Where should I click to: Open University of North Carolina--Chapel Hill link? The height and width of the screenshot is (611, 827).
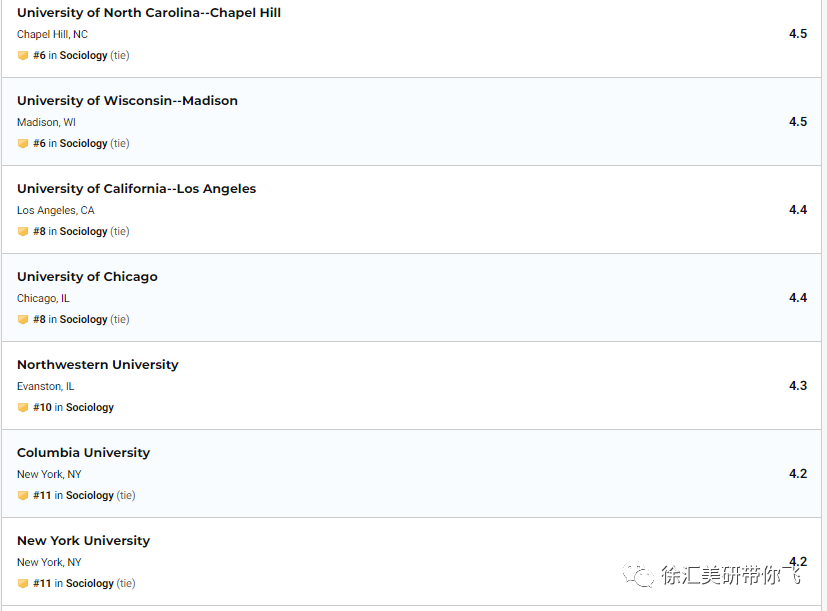pyautogui.click(x=149, y=13)
